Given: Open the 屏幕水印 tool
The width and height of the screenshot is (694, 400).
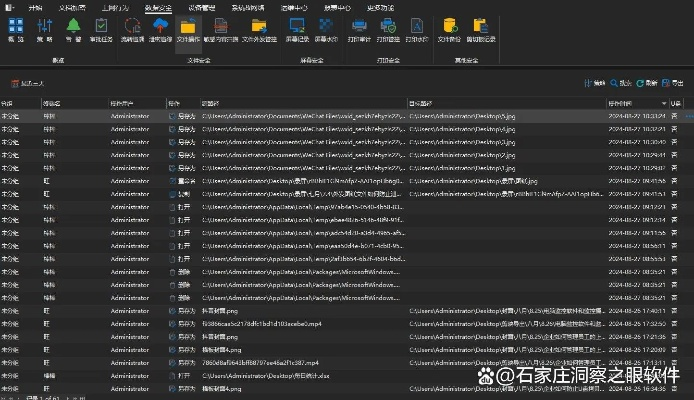Looking at the screenshot, I should (326, 31).
